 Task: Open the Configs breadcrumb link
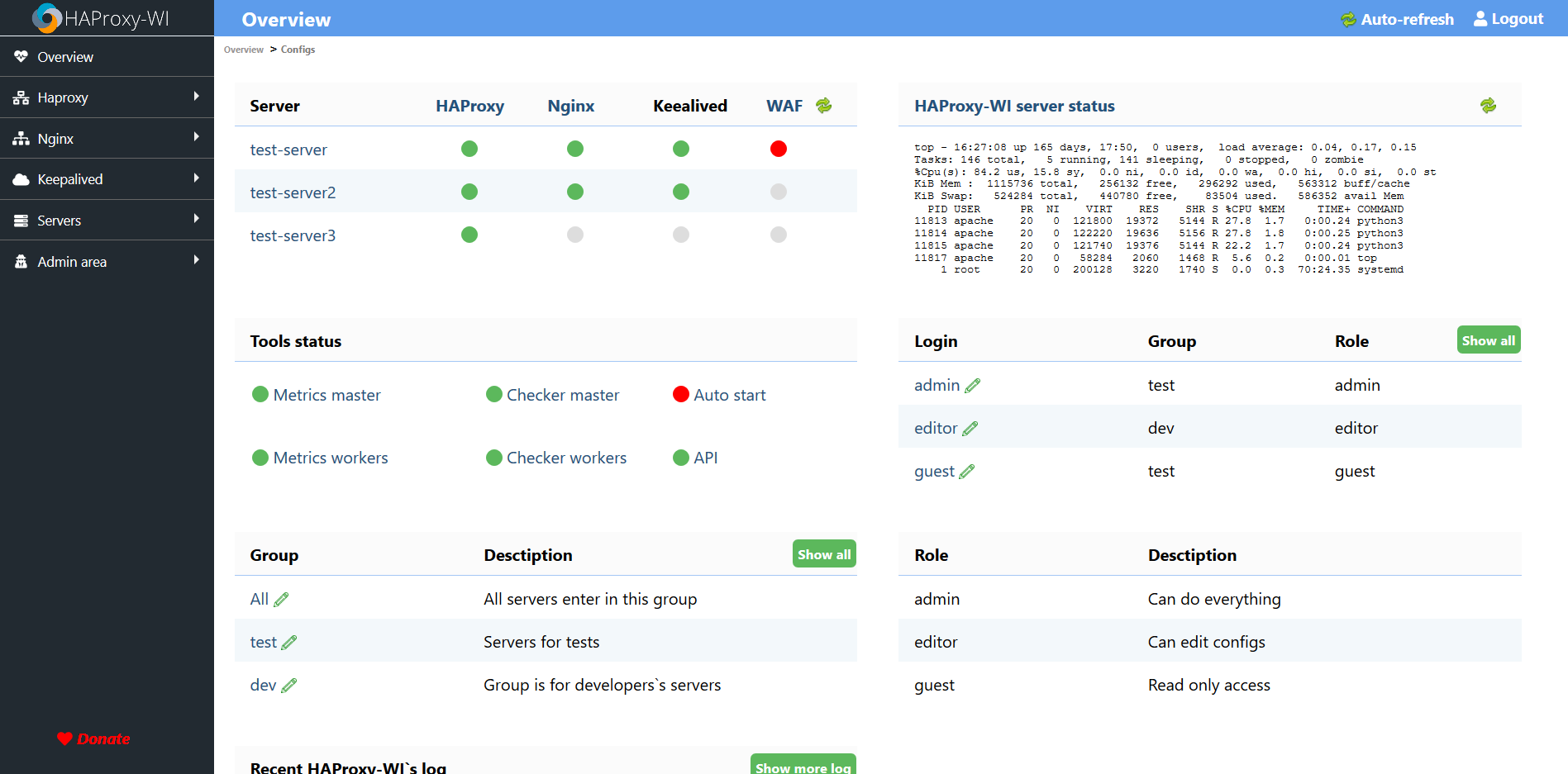(x=298, y=49)
